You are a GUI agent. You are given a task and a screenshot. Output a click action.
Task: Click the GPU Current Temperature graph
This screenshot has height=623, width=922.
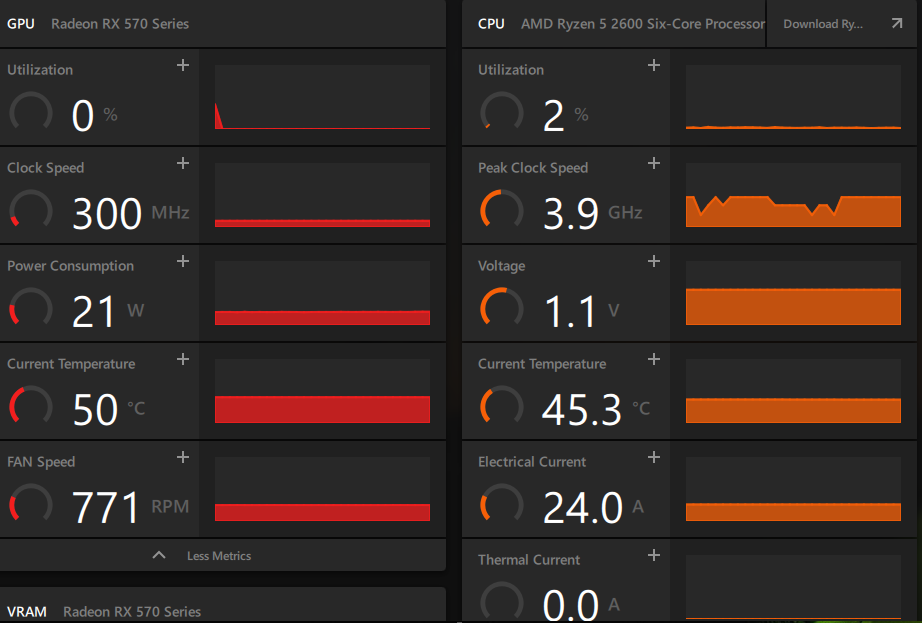click(x=322, y=391)
